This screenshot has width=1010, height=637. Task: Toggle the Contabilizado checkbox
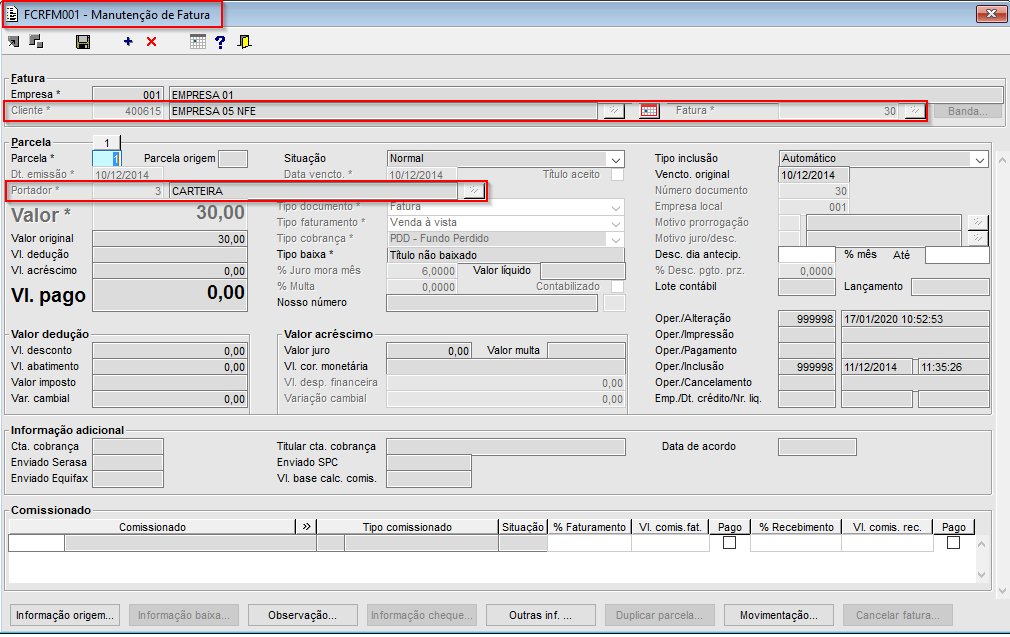[x=617, y=287]
